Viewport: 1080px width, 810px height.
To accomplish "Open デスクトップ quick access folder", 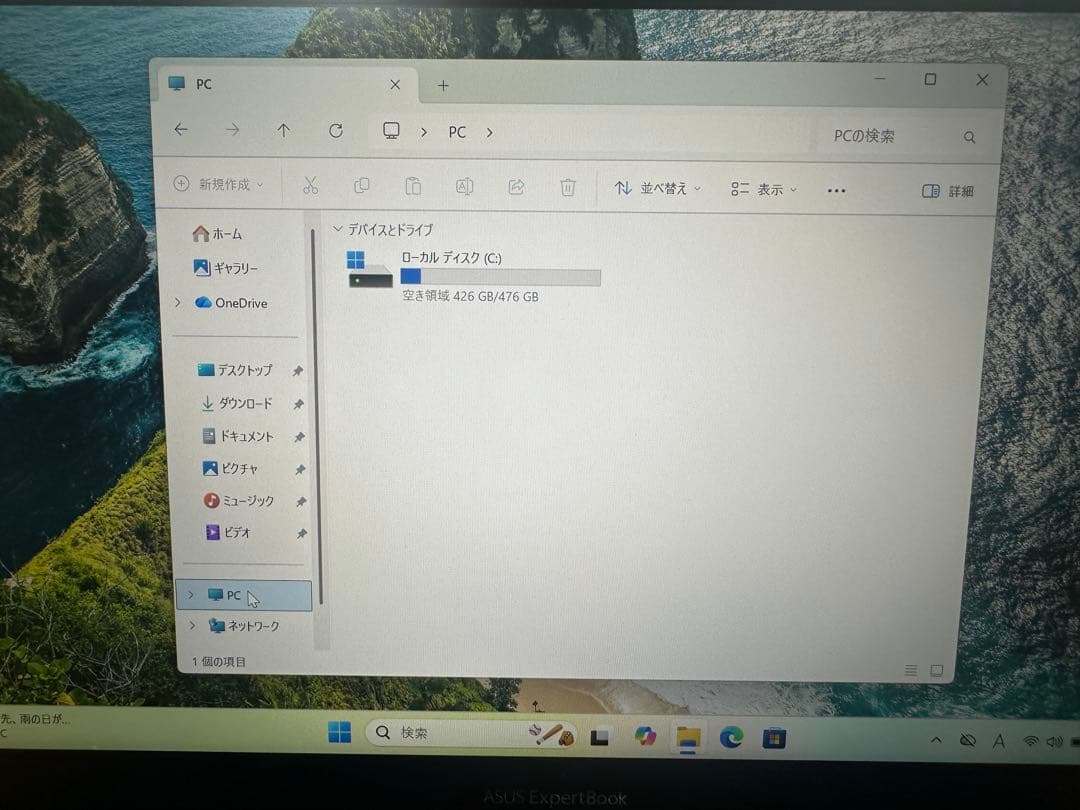I will point(235,371).
